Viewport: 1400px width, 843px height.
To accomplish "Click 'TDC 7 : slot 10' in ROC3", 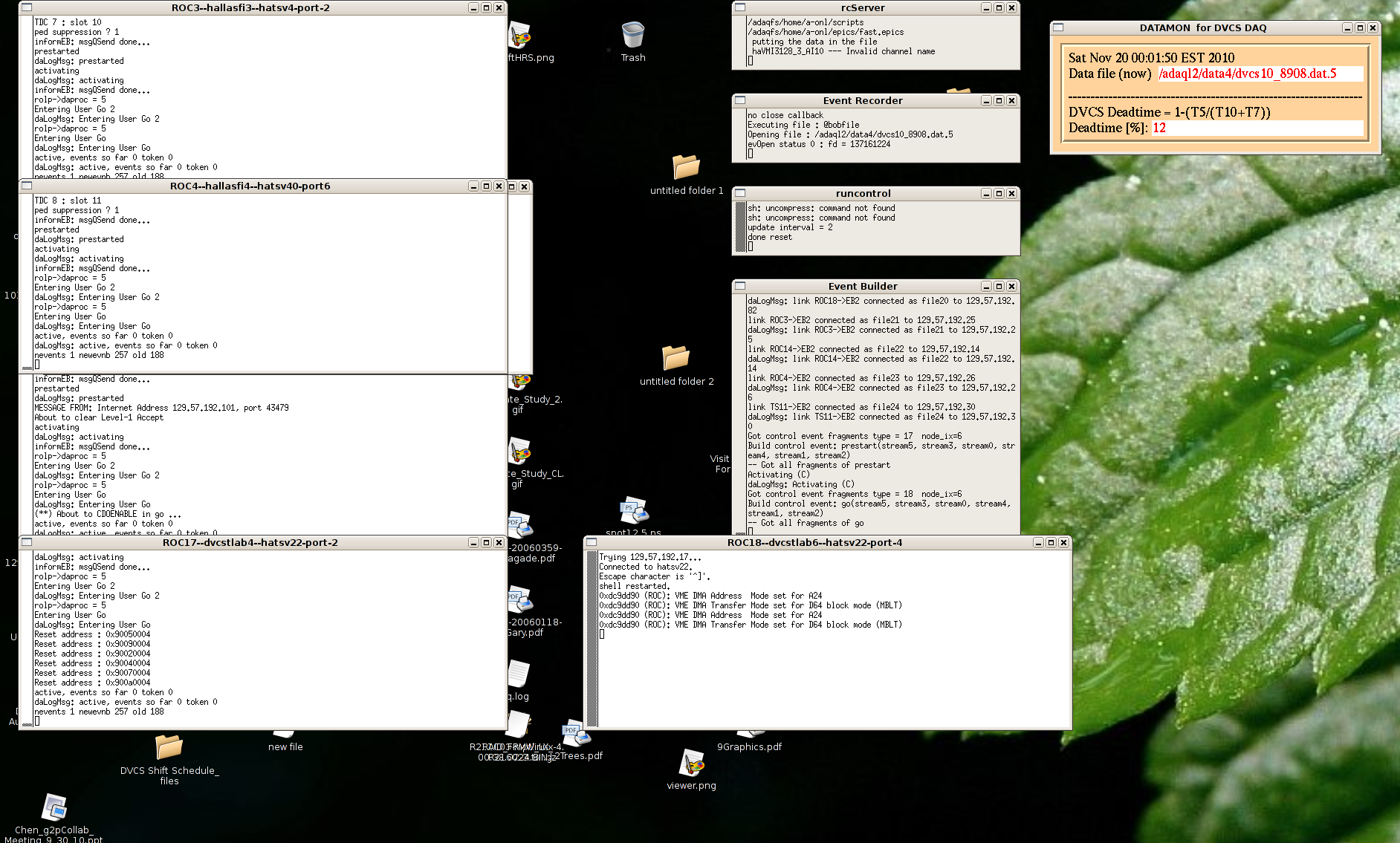I will (x=68, y=22).
